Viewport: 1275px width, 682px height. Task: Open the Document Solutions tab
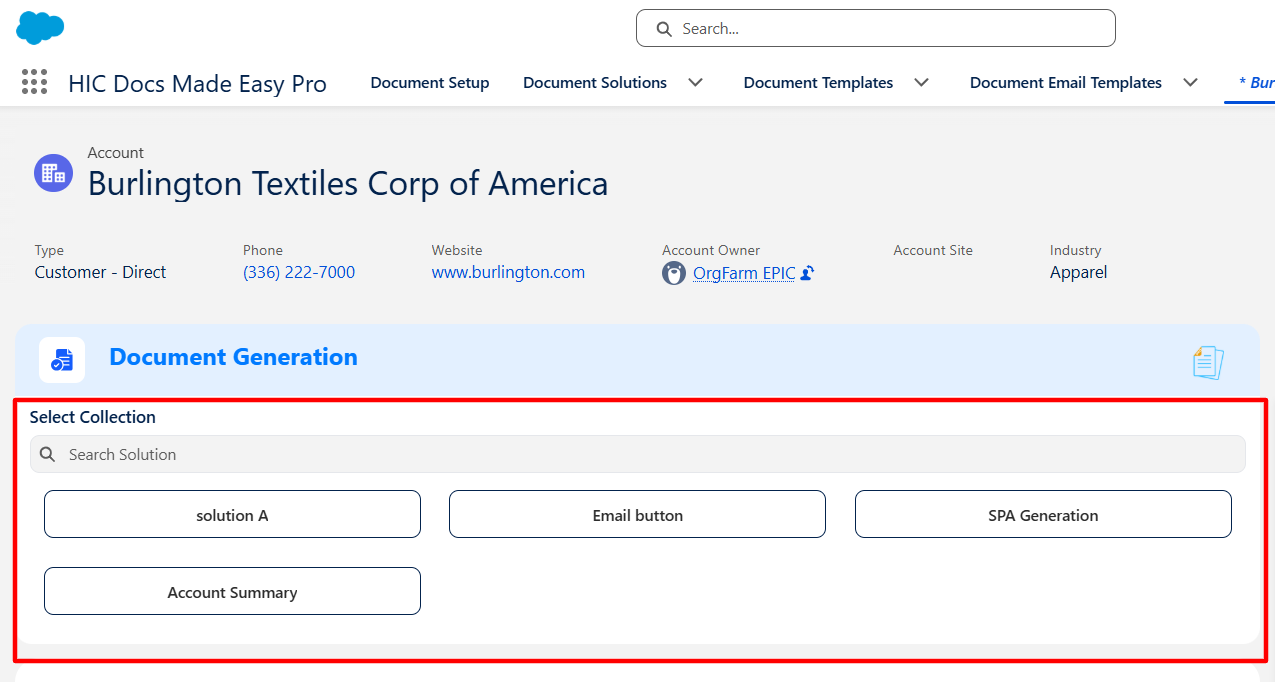coord(595,83)
